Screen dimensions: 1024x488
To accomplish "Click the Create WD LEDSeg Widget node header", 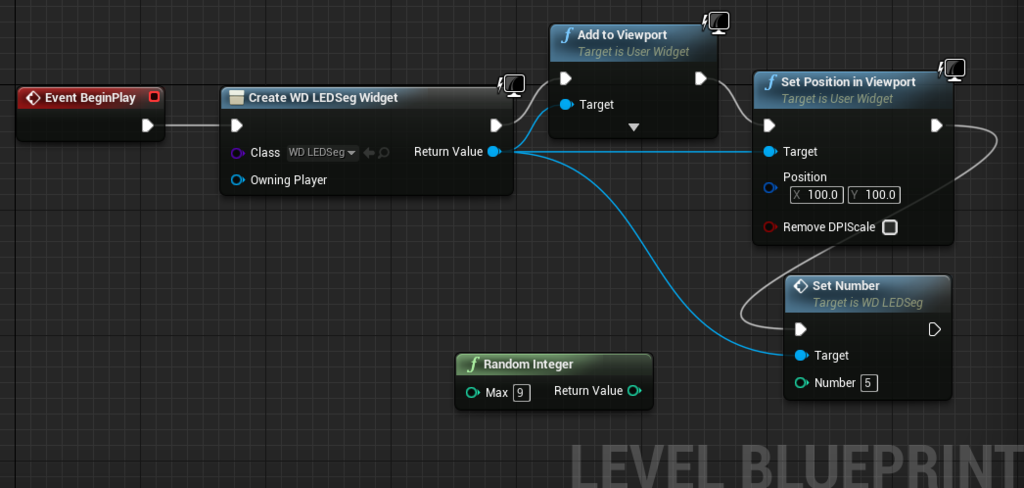I will click(x=366, y=98).
